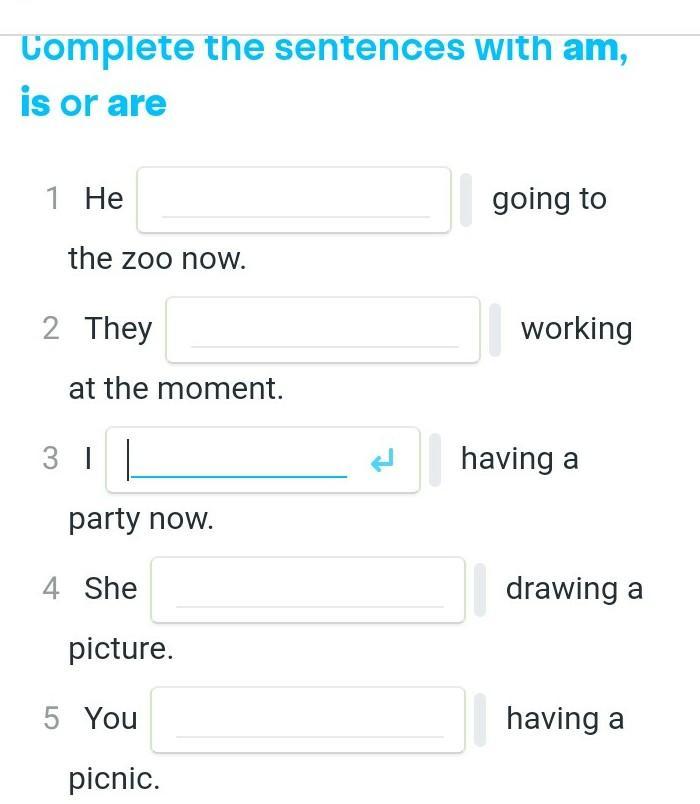This screenshot has height=804, width=700.
Task: Click the gray bar before "drawing a"
Action: pos(480,589)
